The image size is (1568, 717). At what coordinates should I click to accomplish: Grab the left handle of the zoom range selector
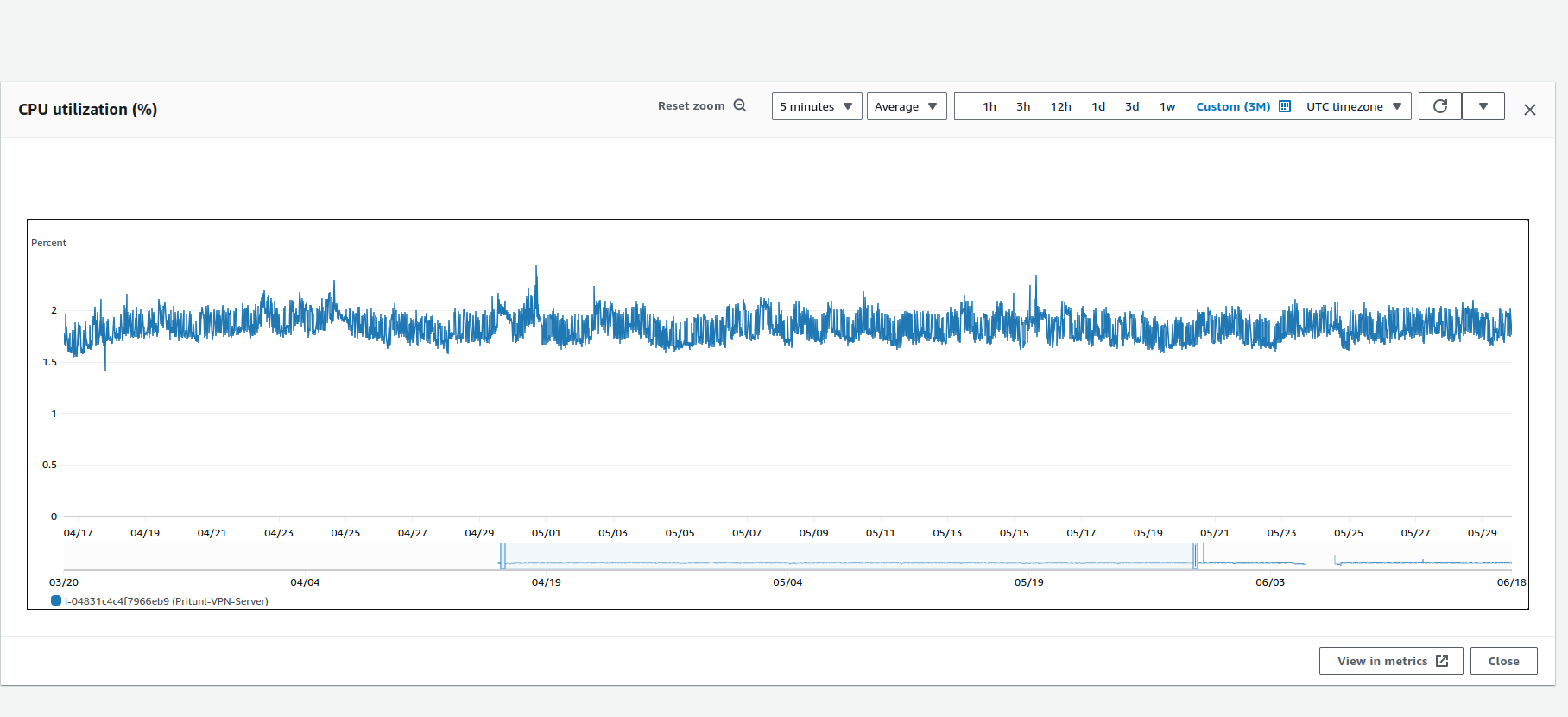point(503,555)
